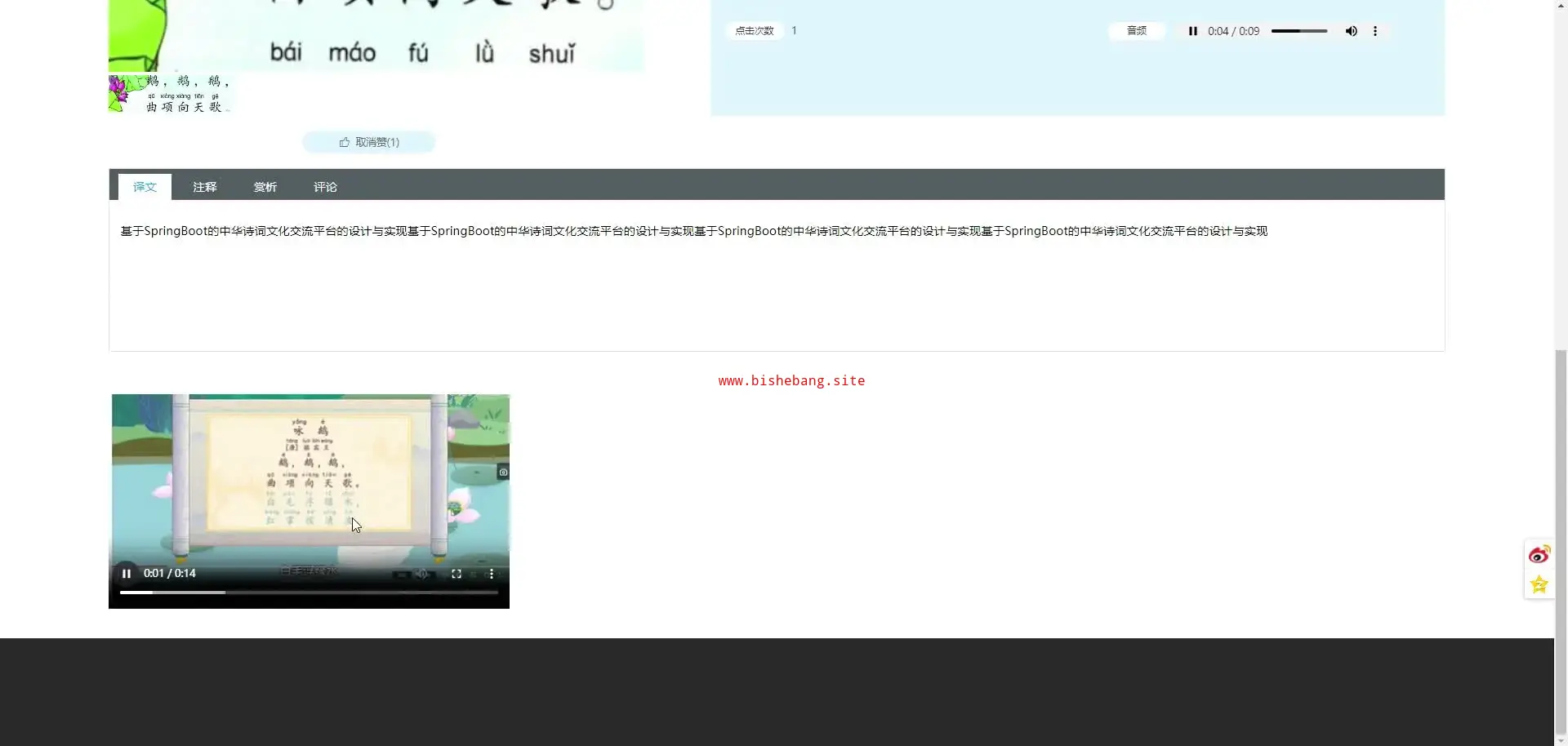The height and width of the screenshot is (746, 1568).
Task: Take a video screenshot with camera icon
Action: [503, 473]
